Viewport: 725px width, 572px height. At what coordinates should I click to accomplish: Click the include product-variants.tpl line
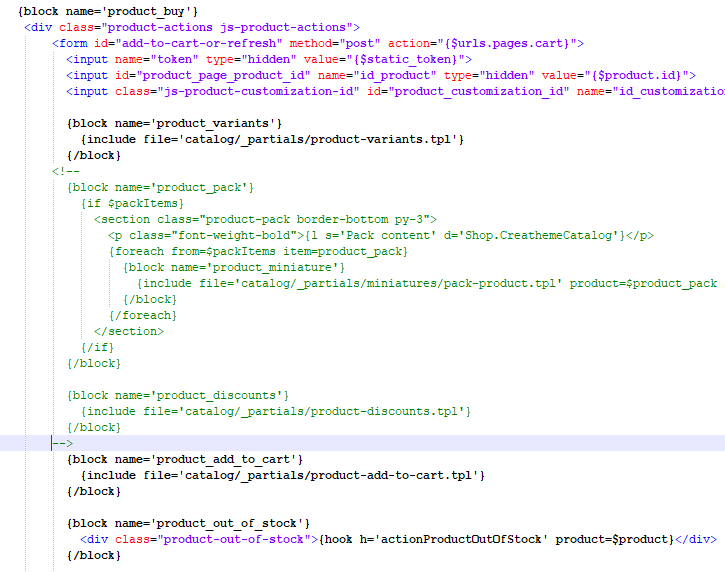[x=272, y=140]
